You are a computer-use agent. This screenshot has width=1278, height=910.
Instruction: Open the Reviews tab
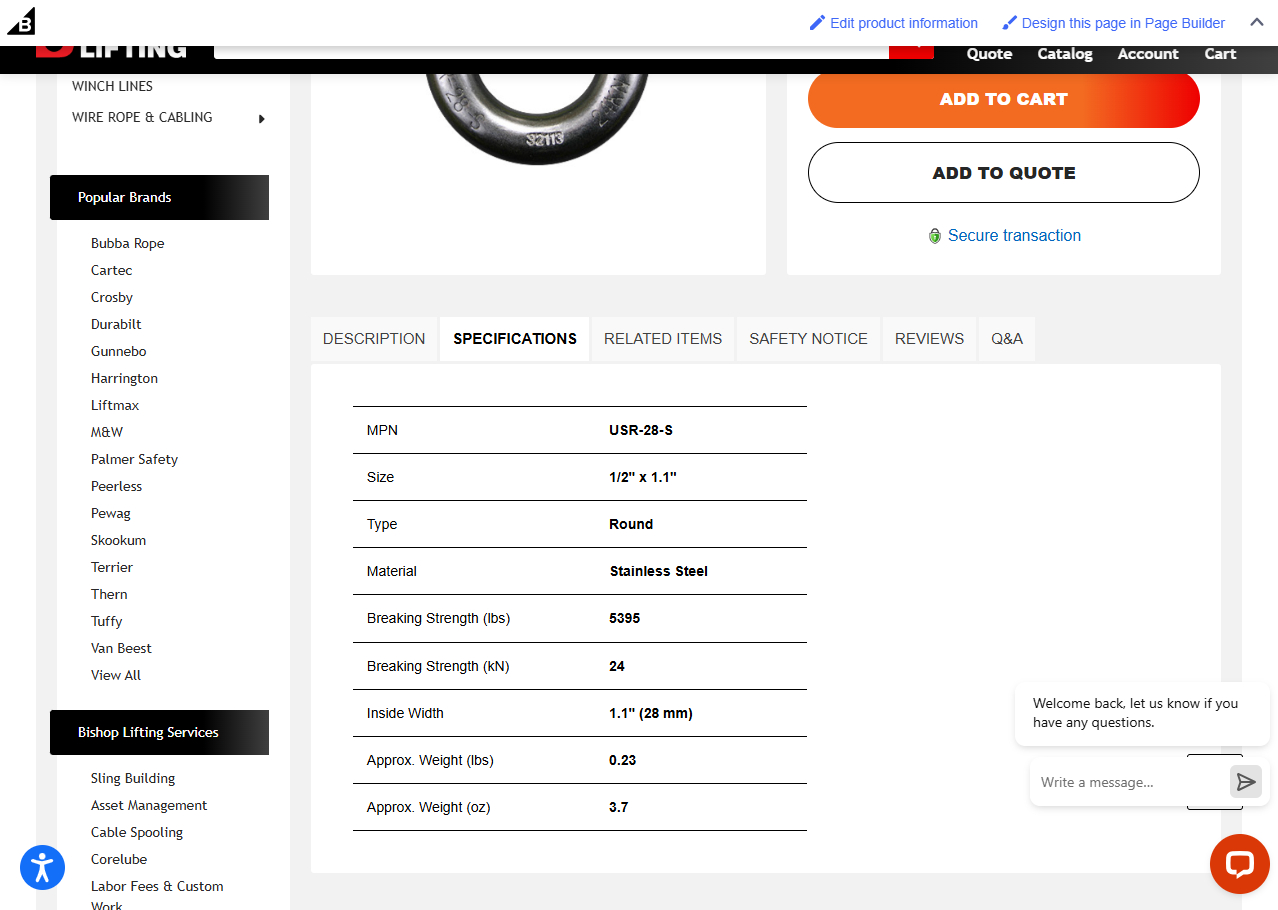point(929,339)
